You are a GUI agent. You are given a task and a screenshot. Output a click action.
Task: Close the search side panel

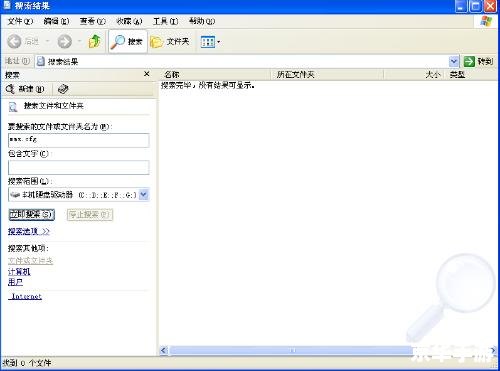[147, 74]
